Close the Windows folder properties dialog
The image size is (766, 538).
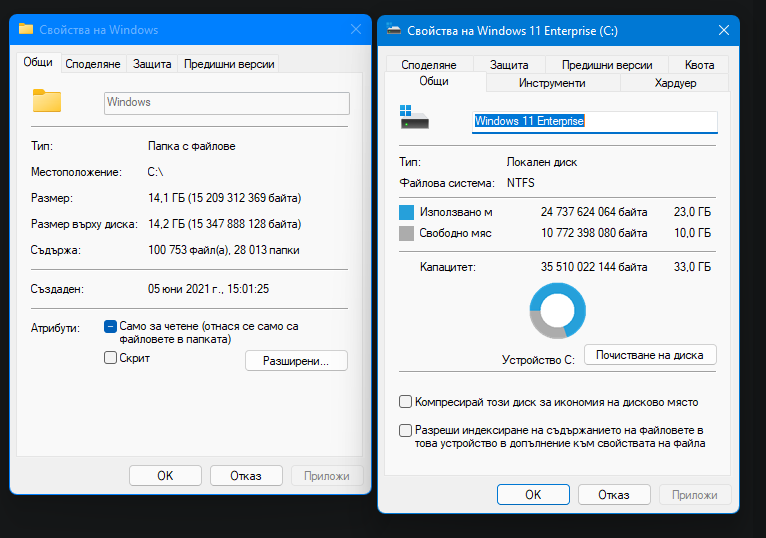coord(356,29)
